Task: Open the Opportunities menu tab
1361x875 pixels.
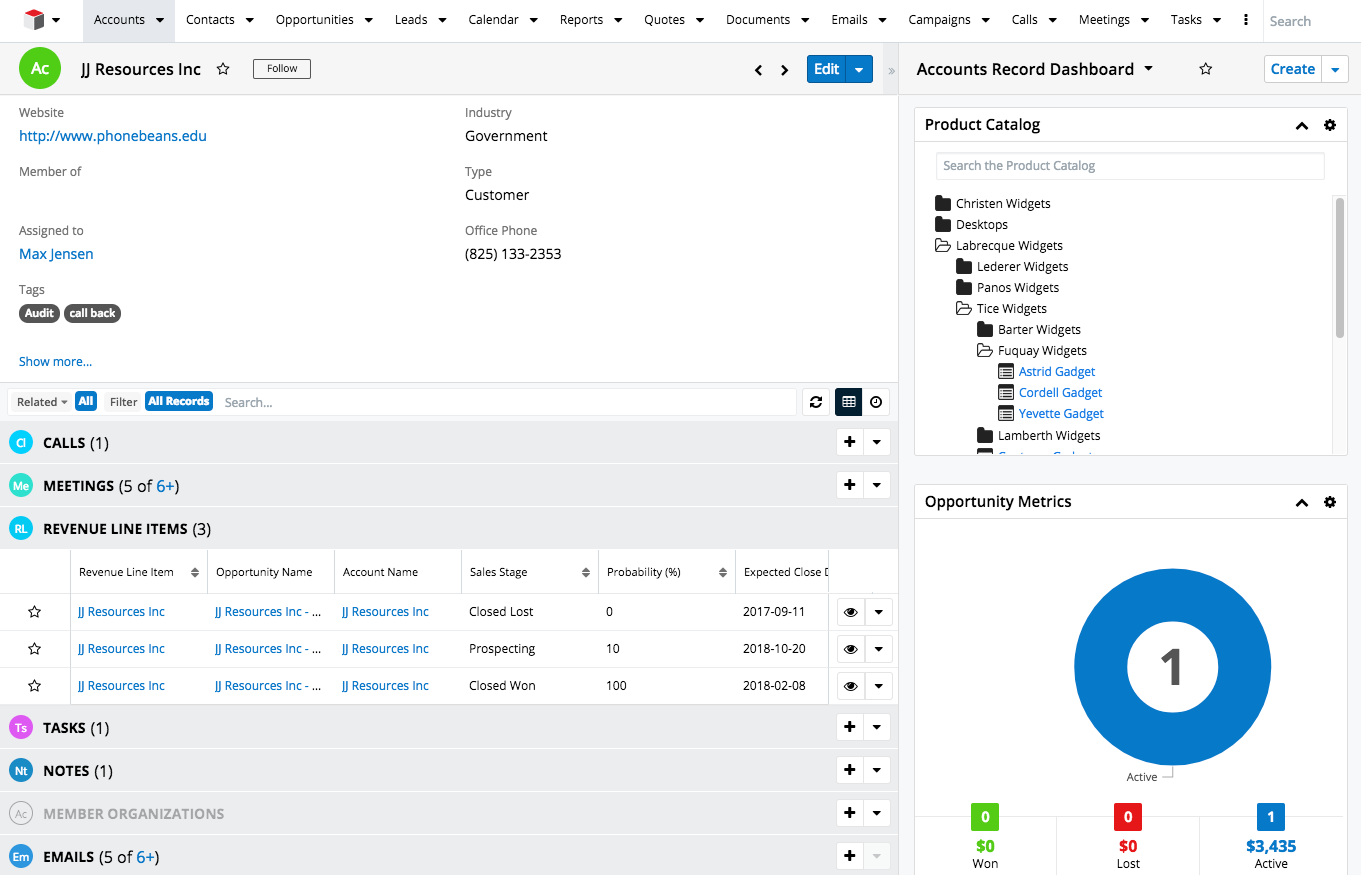Action: pyautogui.click(x=314, y=20)
